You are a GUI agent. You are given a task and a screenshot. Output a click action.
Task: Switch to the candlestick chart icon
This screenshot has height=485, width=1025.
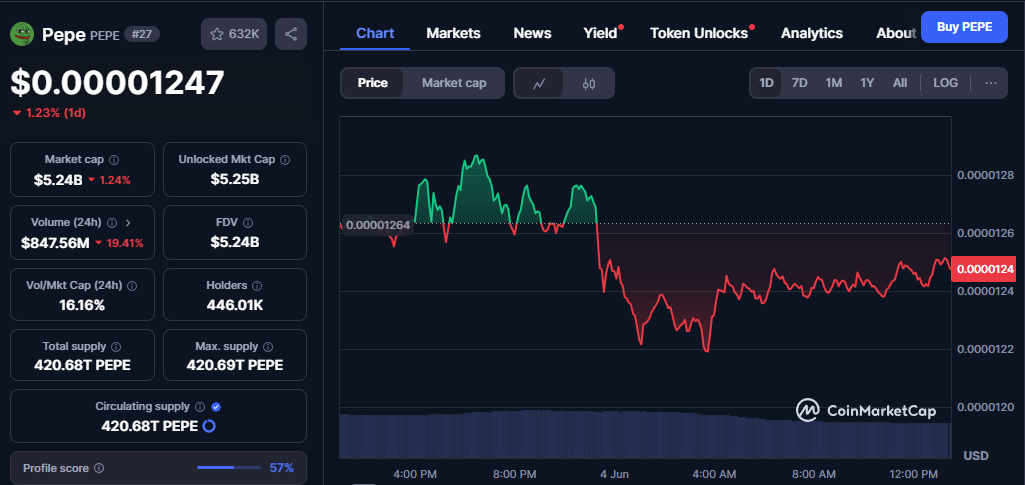coord(588,83)
